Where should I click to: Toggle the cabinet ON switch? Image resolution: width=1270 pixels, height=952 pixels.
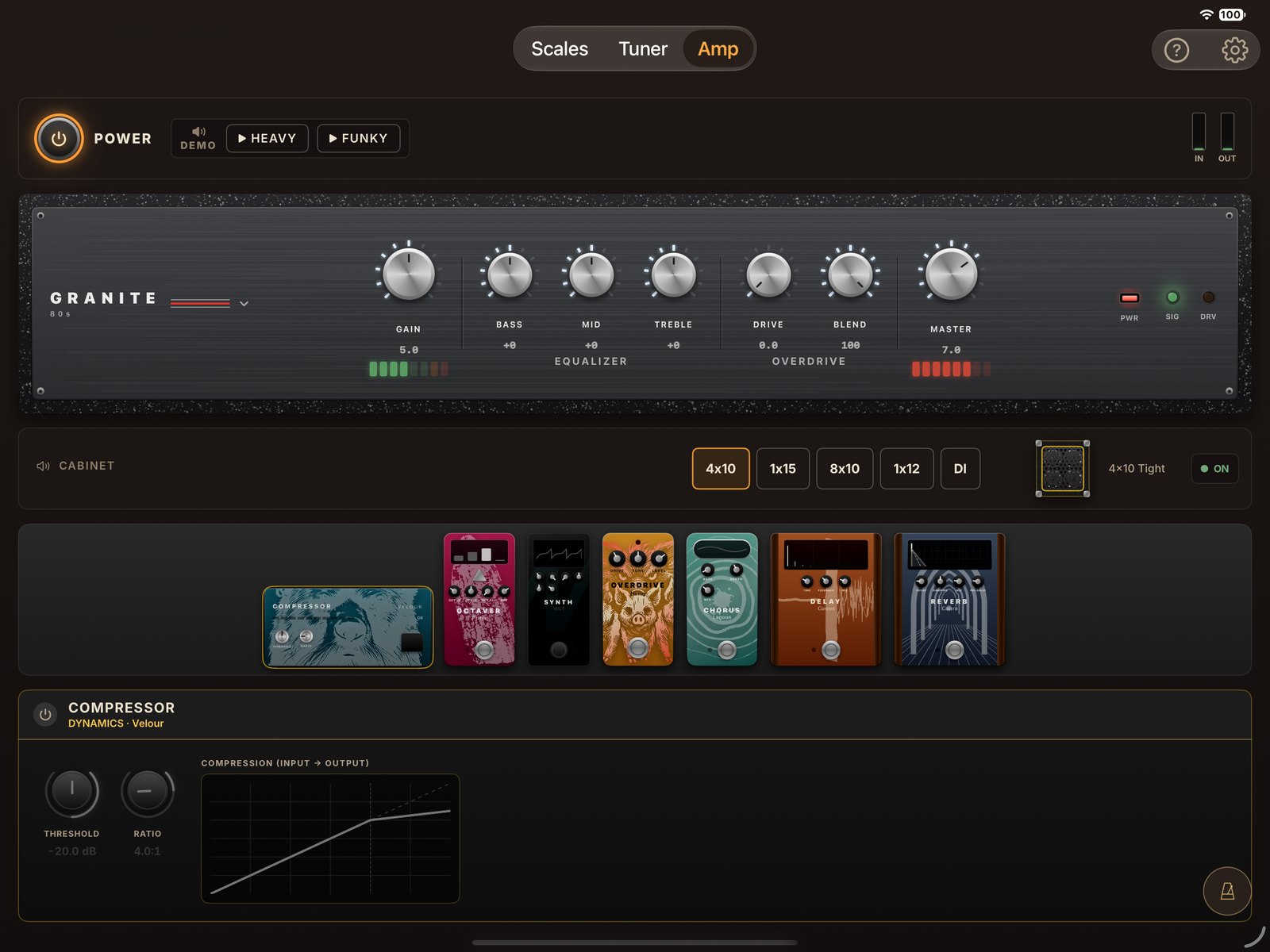(x=1214, y=469)
